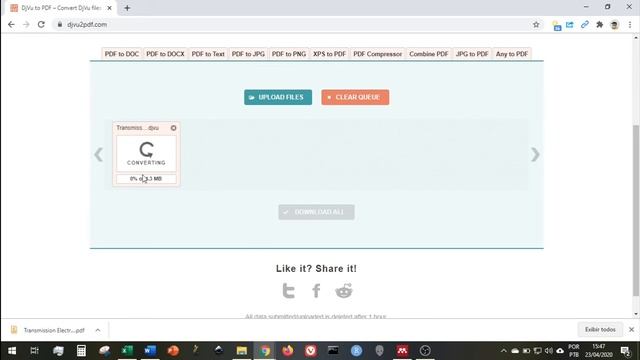Share on Facebook icon
The height and width of the screenshot is (360, 640).
click(316, 291)
